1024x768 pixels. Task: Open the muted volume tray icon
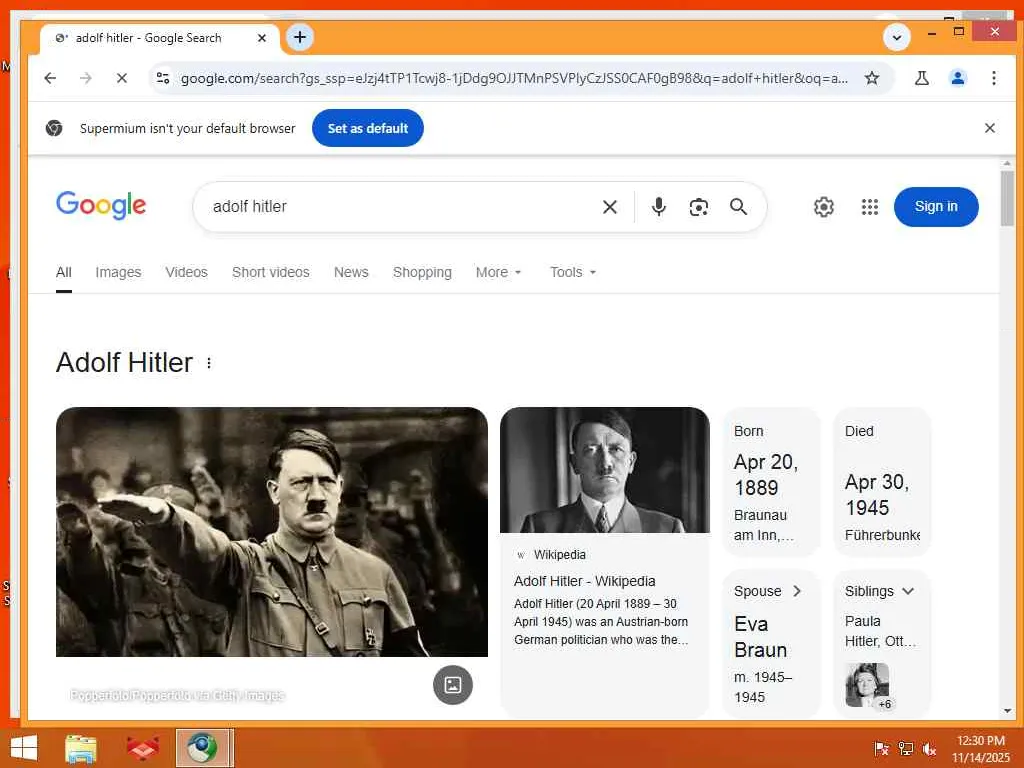click(x=929, y=748)
